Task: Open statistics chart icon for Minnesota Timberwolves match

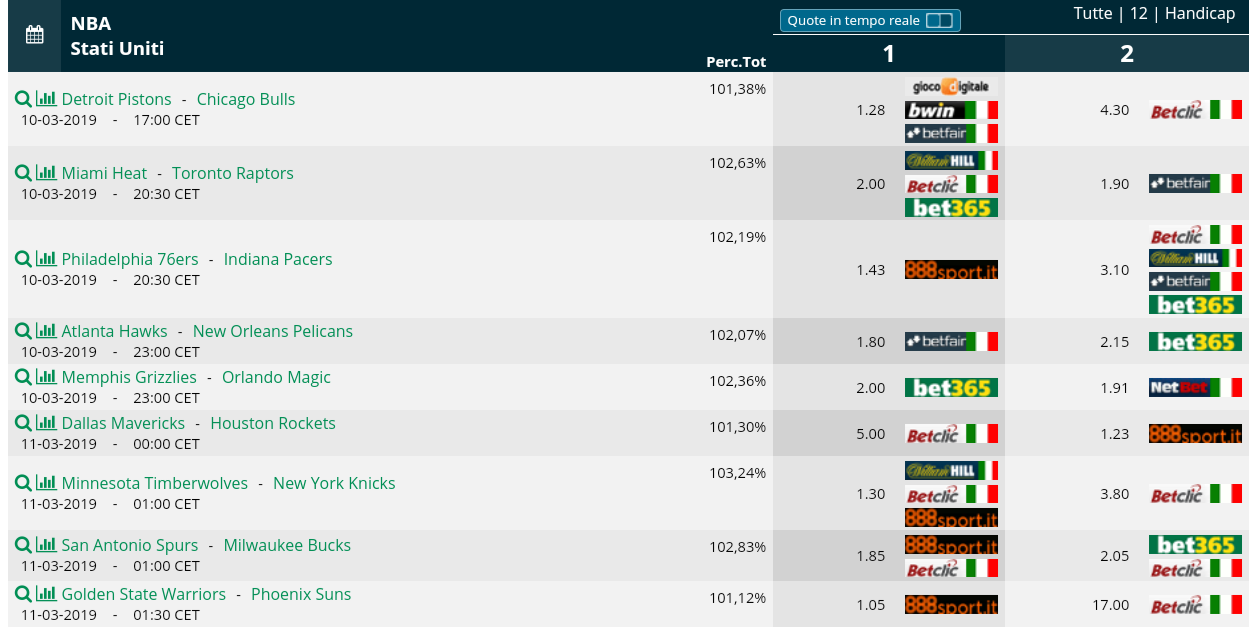Action: (46, 483)
